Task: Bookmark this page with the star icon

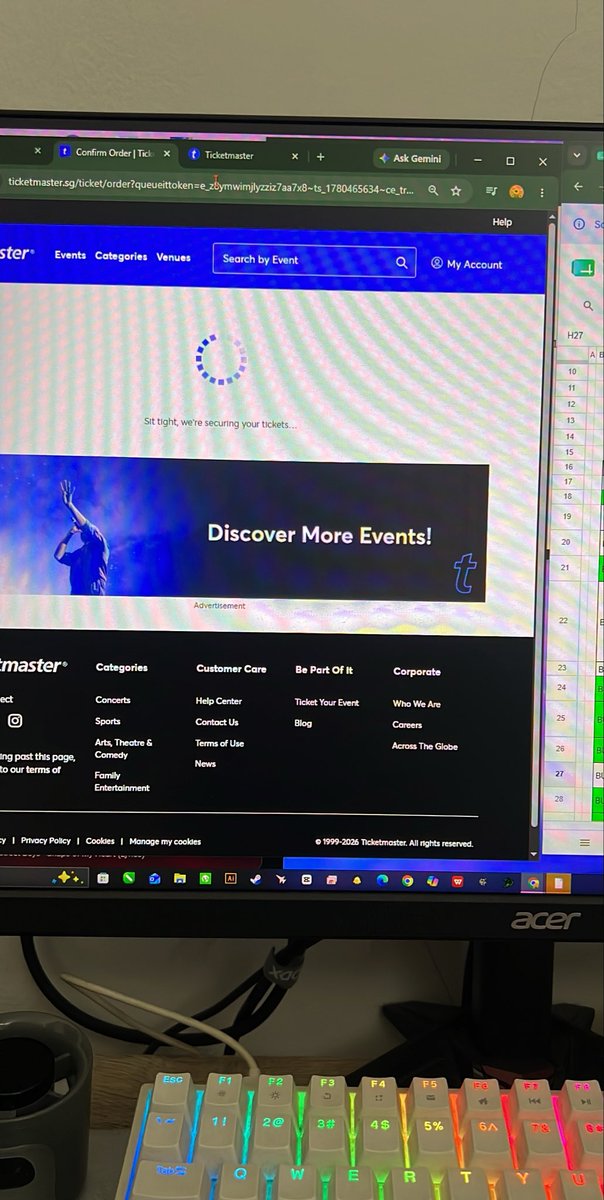Action: click(456, 190)
